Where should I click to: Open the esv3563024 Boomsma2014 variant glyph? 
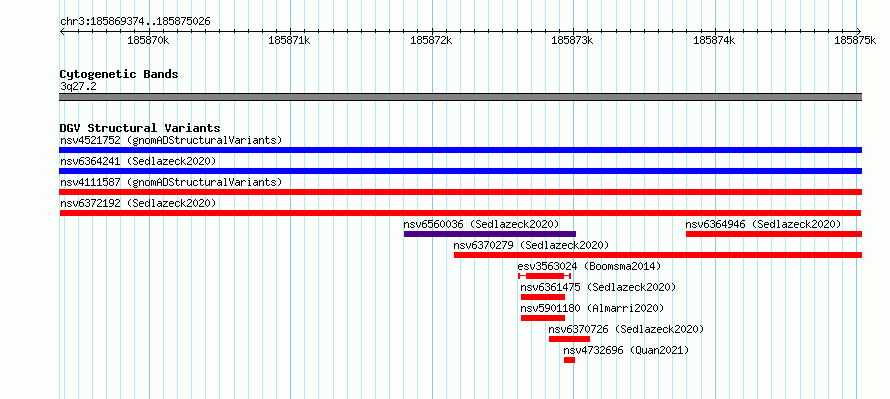pyautogui.click(x=544, y=276)
